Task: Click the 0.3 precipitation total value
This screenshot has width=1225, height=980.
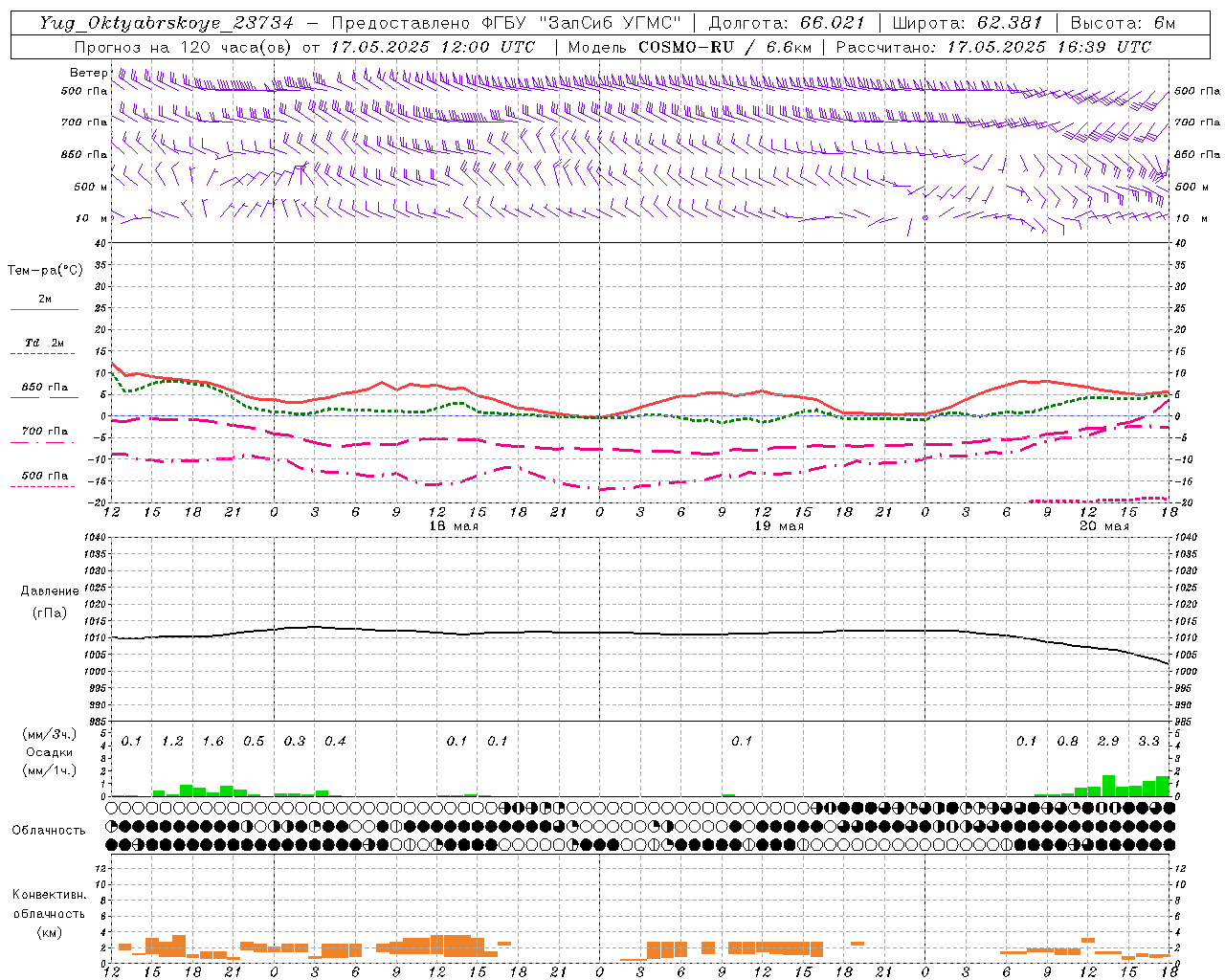Action: click(x=295, y=742)
